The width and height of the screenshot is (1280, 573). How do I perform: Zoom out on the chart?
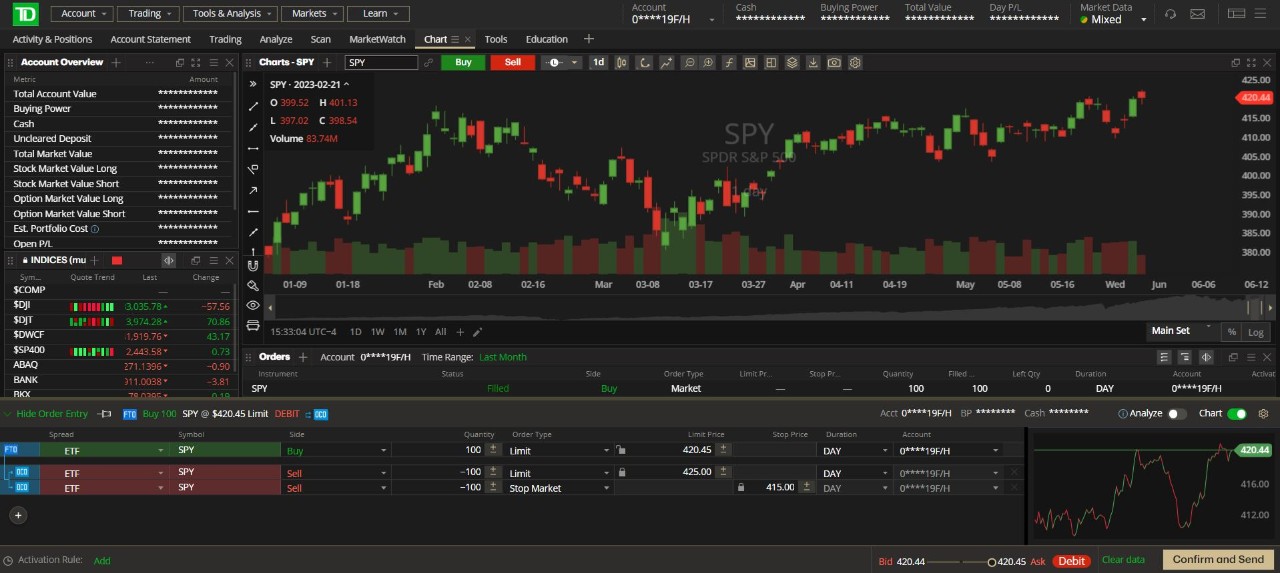click(688, 62)
